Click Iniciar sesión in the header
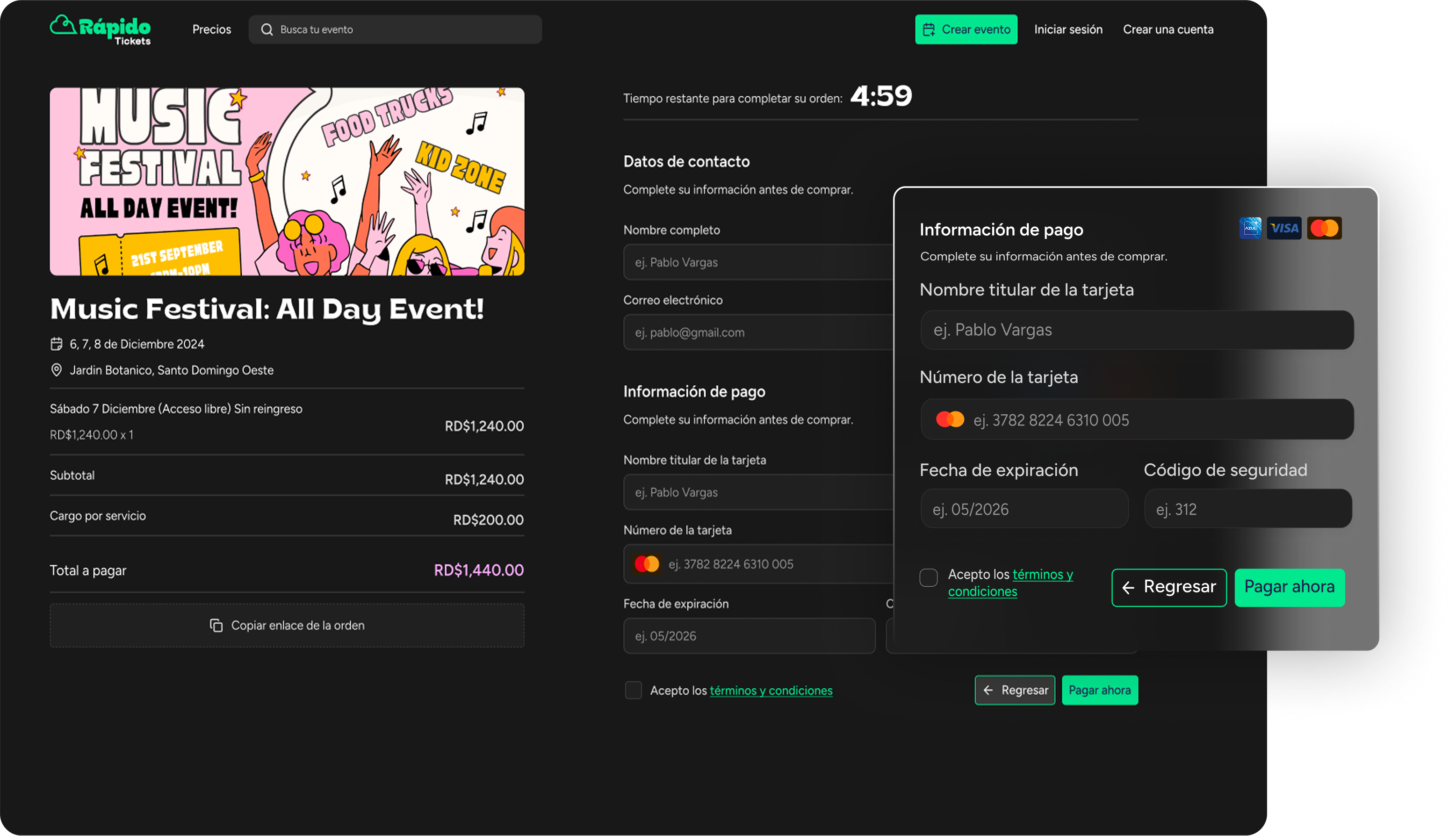Screen dimensions: 1456x836 (1068, 29)
